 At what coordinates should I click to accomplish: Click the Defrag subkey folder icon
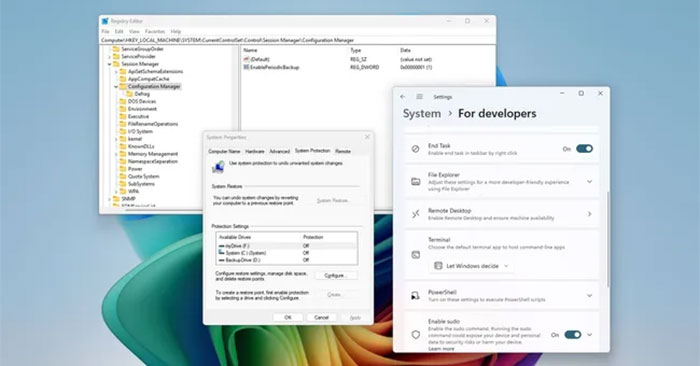click(129, 94)
